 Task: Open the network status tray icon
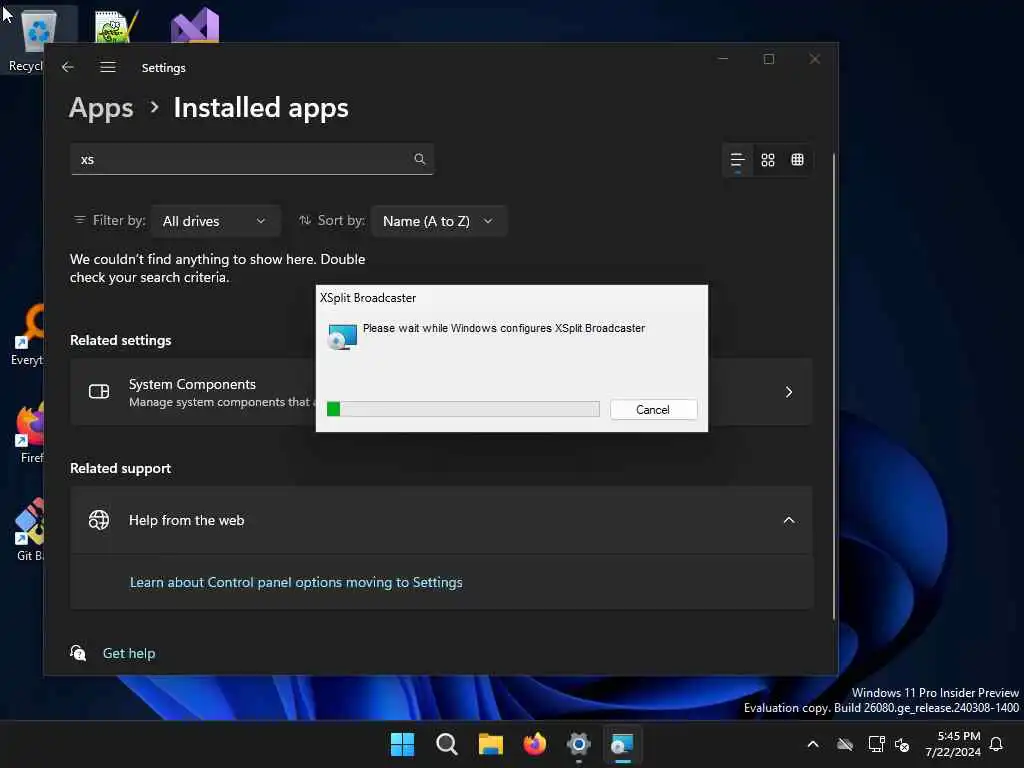[876, 744]
